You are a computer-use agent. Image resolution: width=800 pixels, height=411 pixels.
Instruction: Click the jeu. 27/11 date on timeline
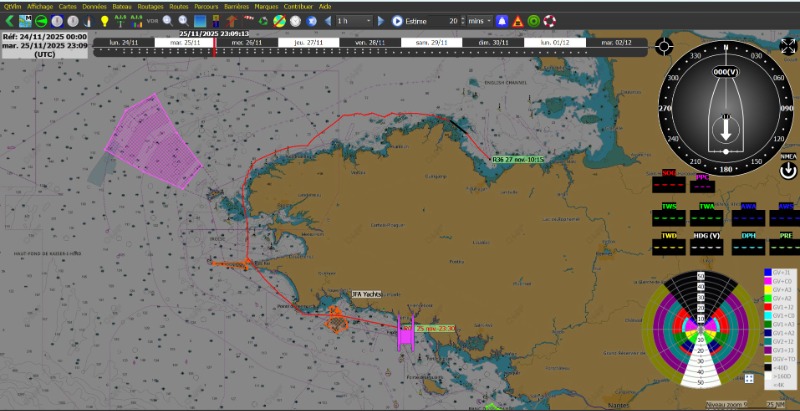tap(309, 43)
